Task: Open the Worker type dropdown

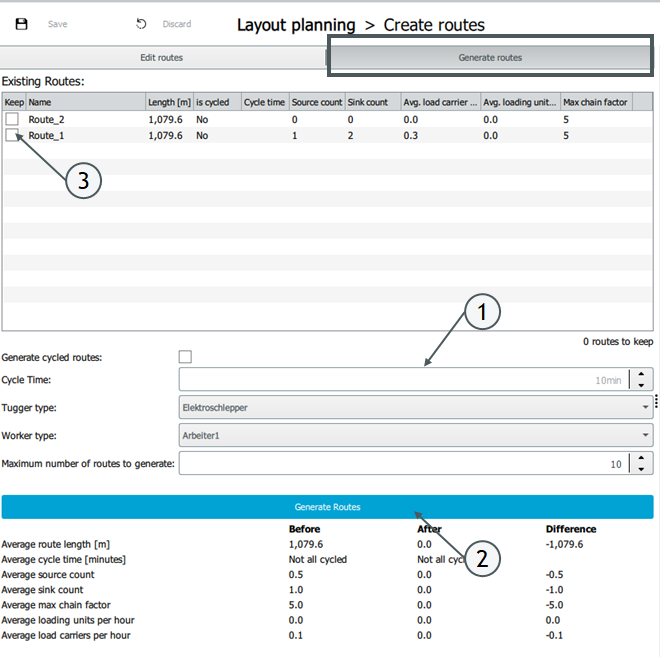Action: tap(416, 436)
